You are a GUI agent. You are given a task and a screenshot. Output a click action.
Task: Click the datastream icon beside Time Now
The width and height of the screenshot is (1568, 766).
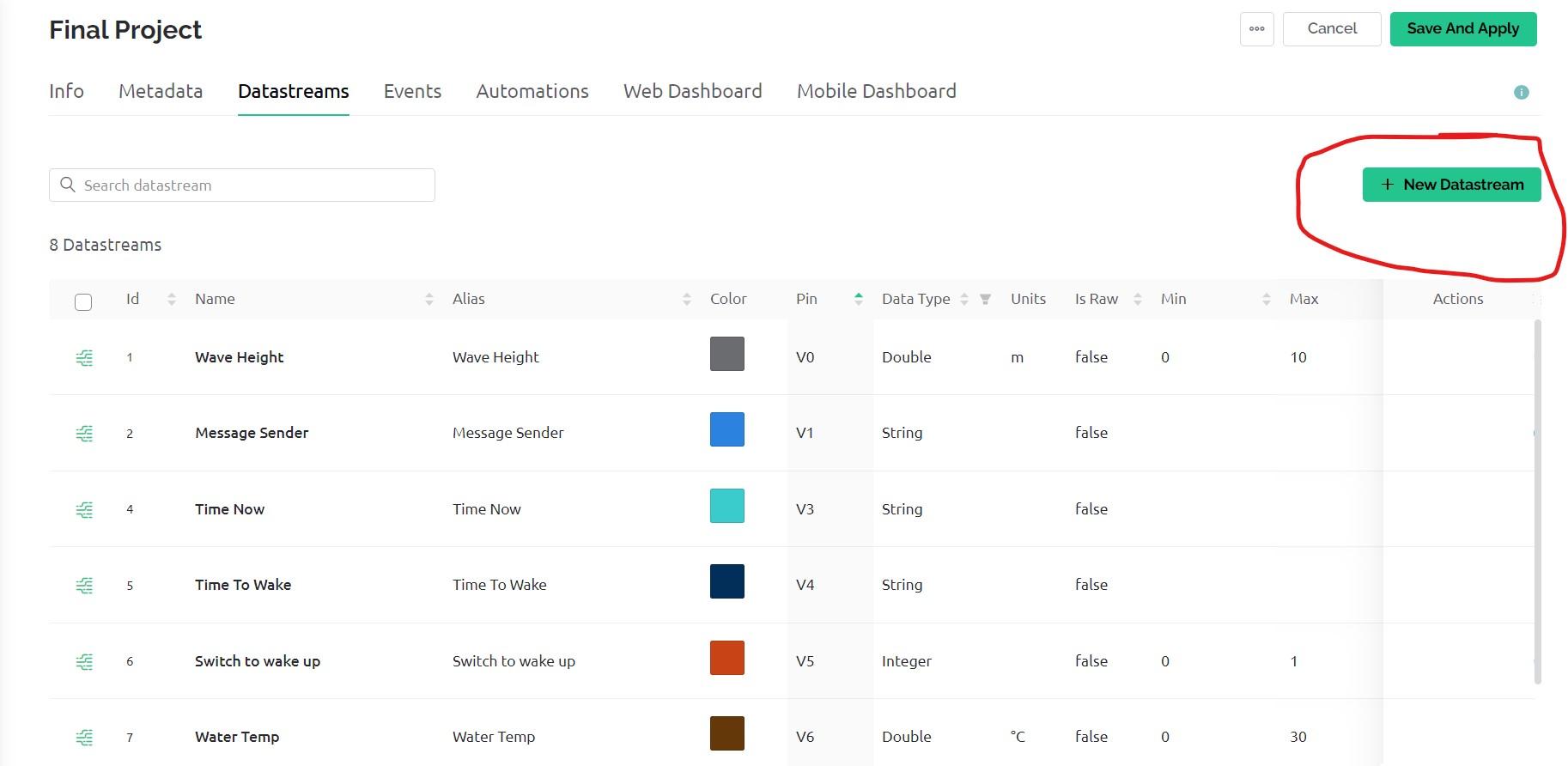pos(84,509)
